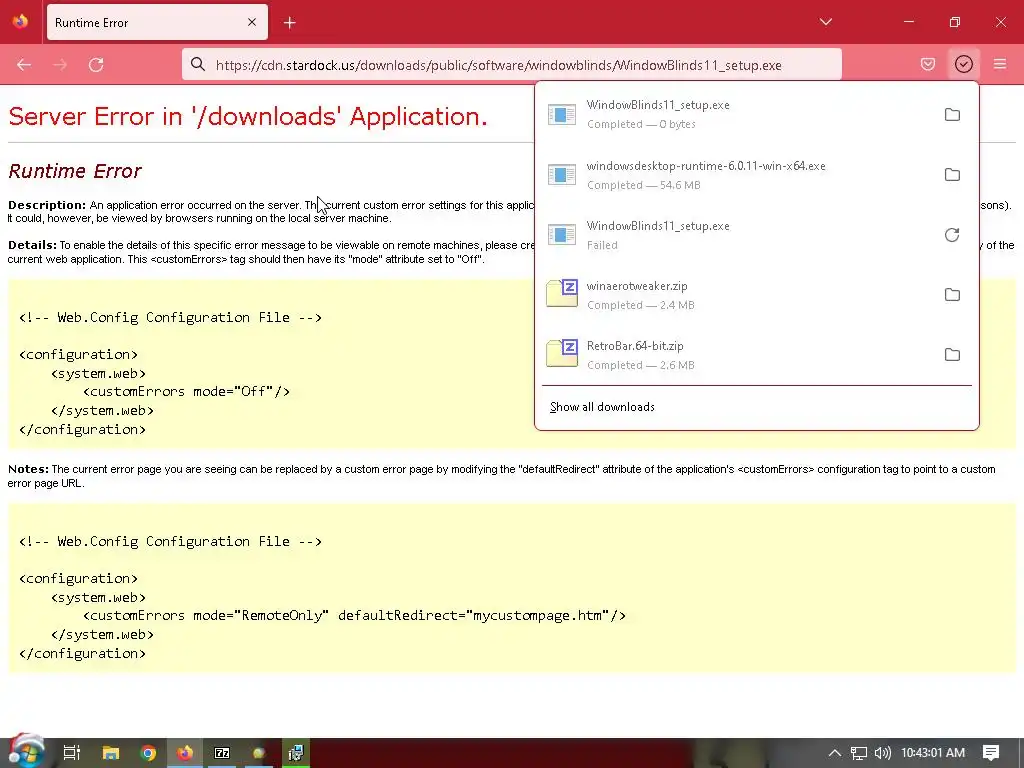Open network status tray icon

tap(858, 753)
